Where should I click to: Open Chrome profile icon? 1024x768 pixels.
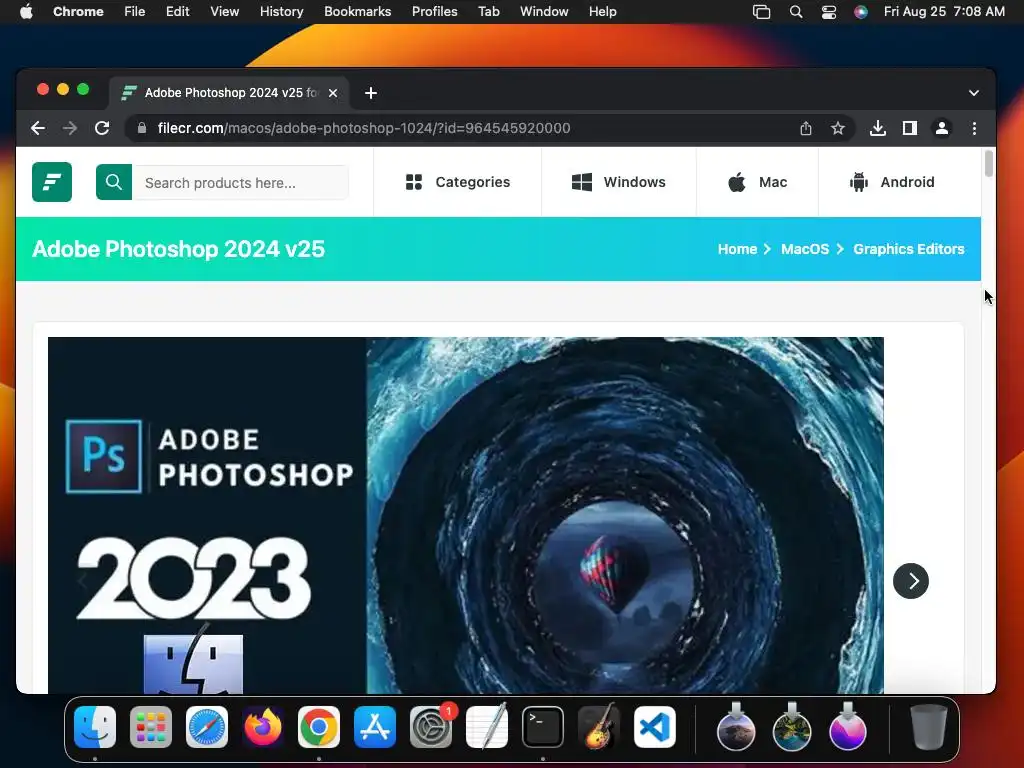(942, 128)
